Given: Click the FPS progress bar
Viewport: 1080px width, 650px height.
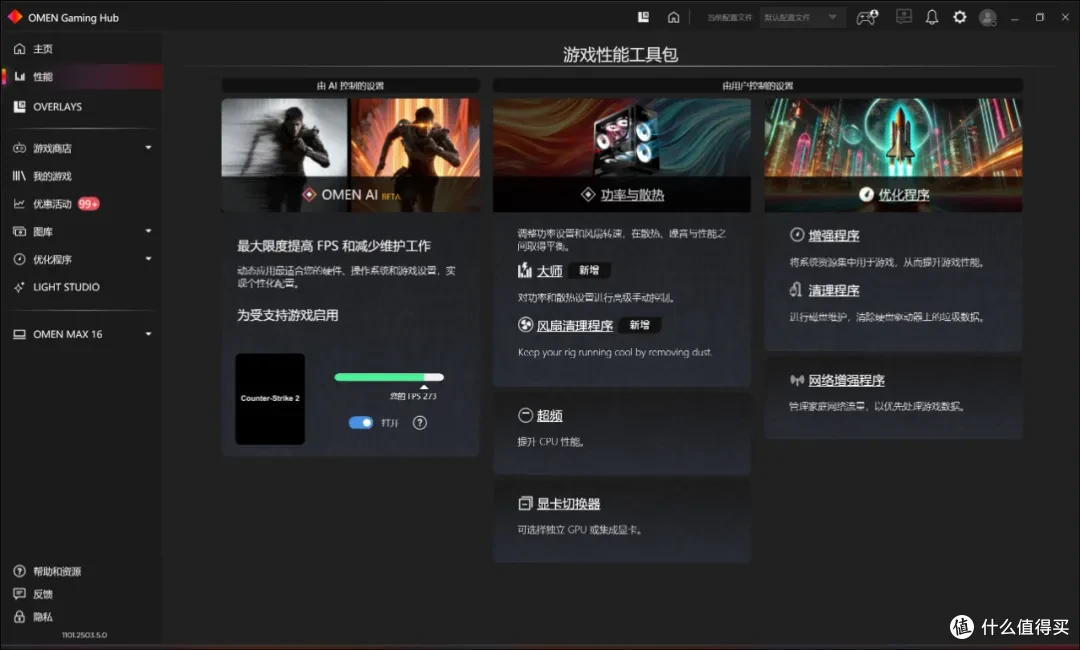Looking at the screenshot, I should pos(389,377).
